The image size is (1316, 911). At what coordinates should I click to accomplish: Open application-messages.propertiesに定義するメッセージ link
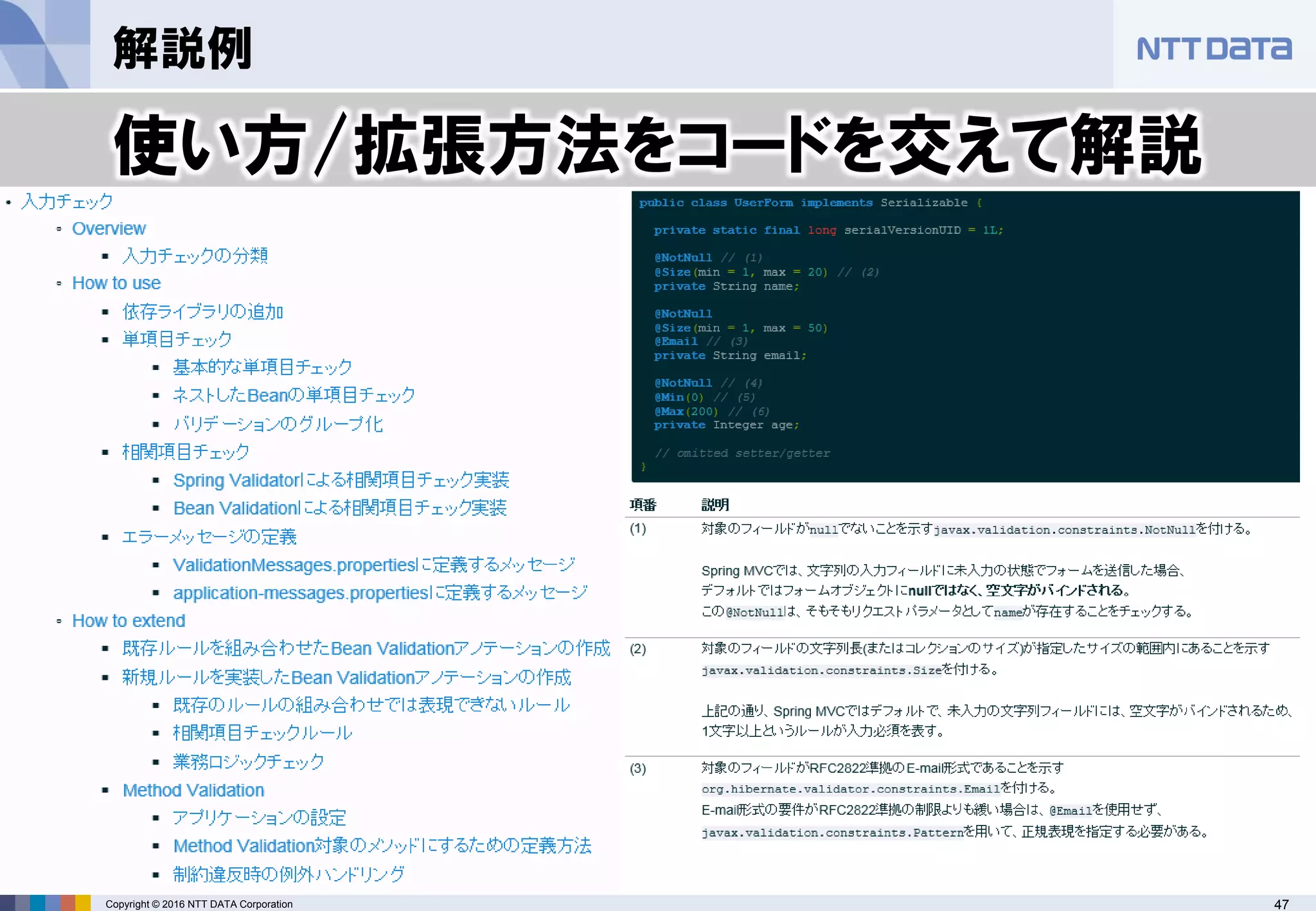click(x=380, y=593)
